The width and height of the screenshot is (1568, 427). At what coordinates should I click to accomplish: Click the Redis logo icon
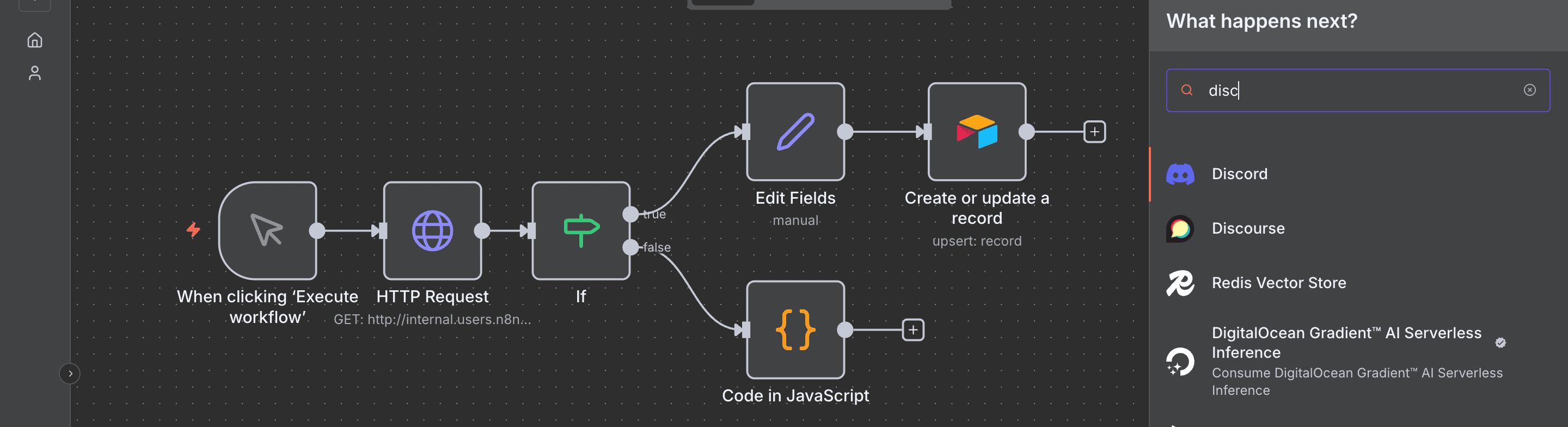click(x=1180, y=283)
